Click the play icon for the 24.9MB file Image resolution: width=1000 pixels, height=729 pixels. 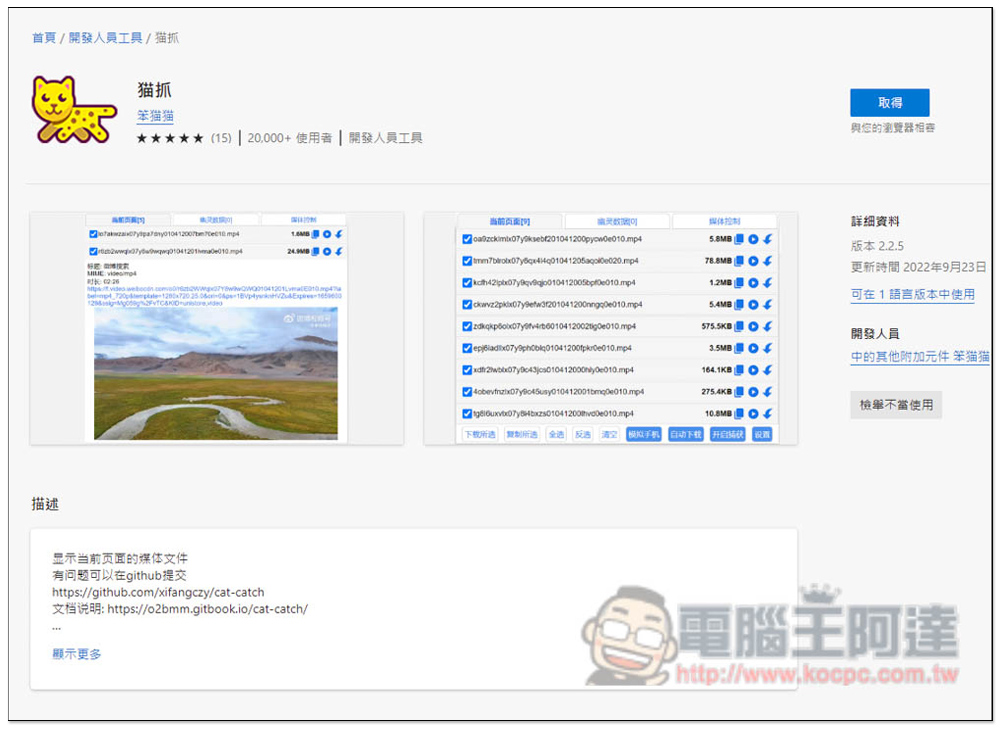click(327, 251)
